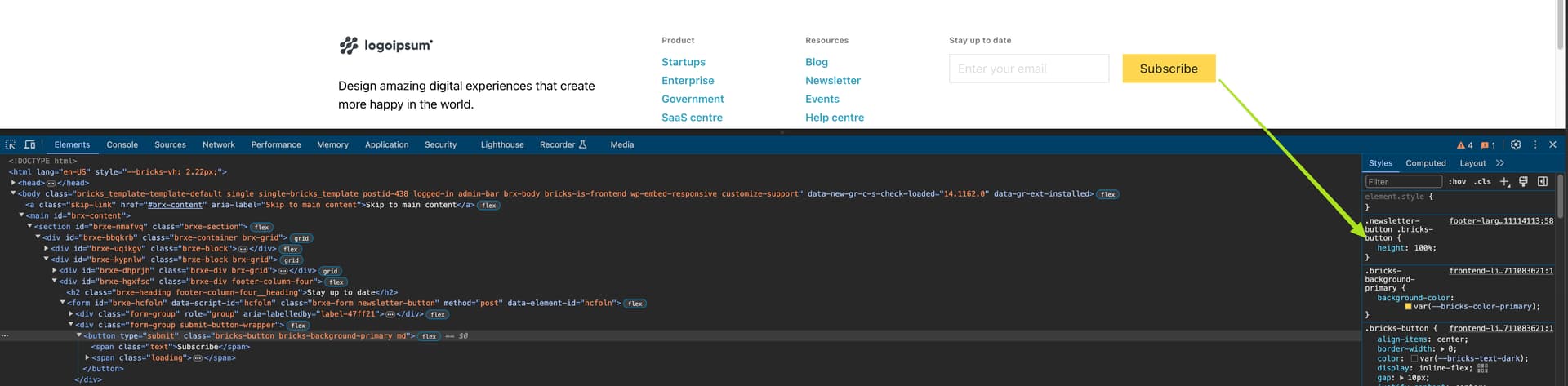Open the Newsletter footer link
This screenshot has height=386, width=1568.
[x=833, y=81]
